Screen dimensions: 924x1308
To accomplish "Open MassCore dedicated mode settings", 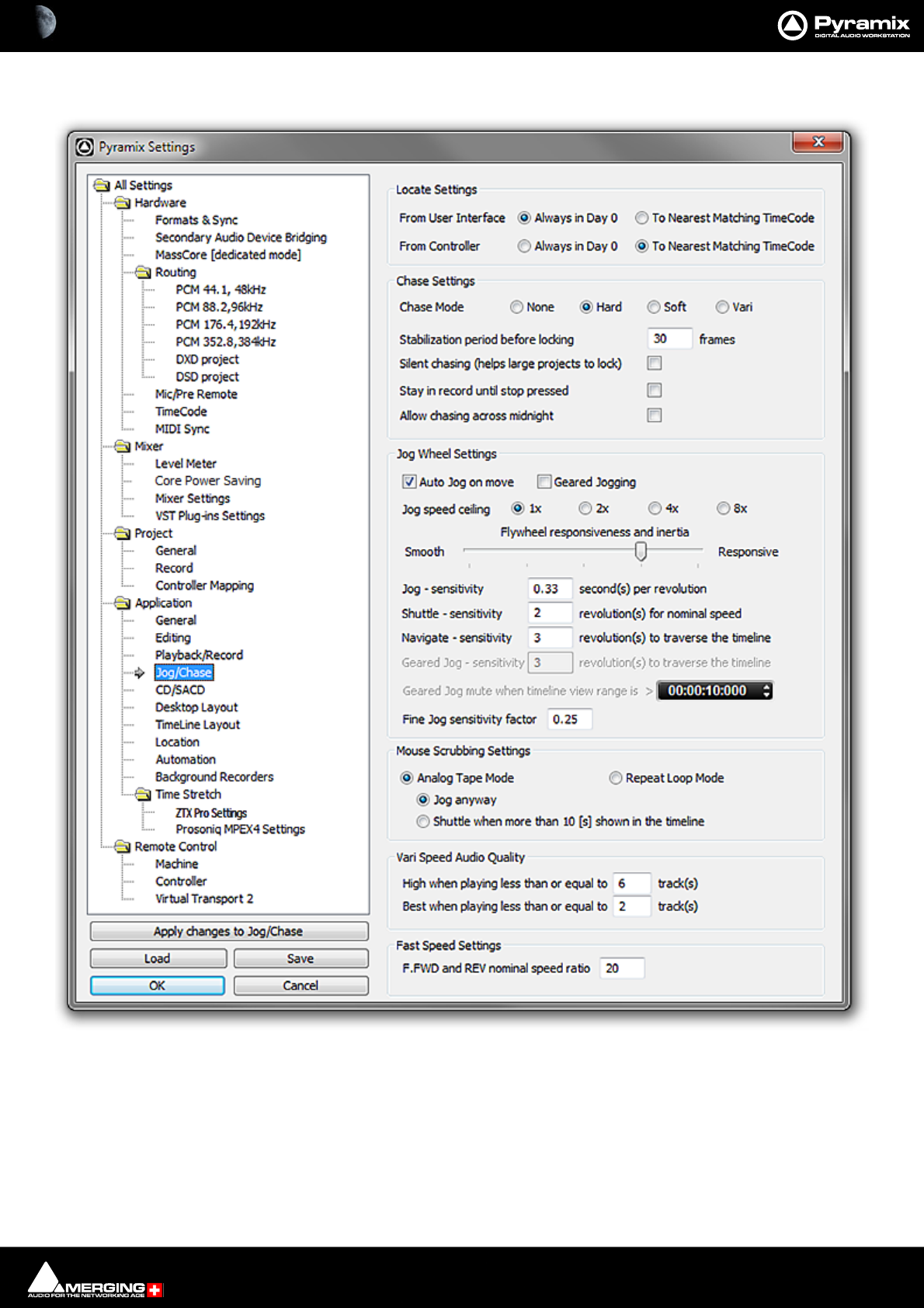I will [x=228, y=255].
